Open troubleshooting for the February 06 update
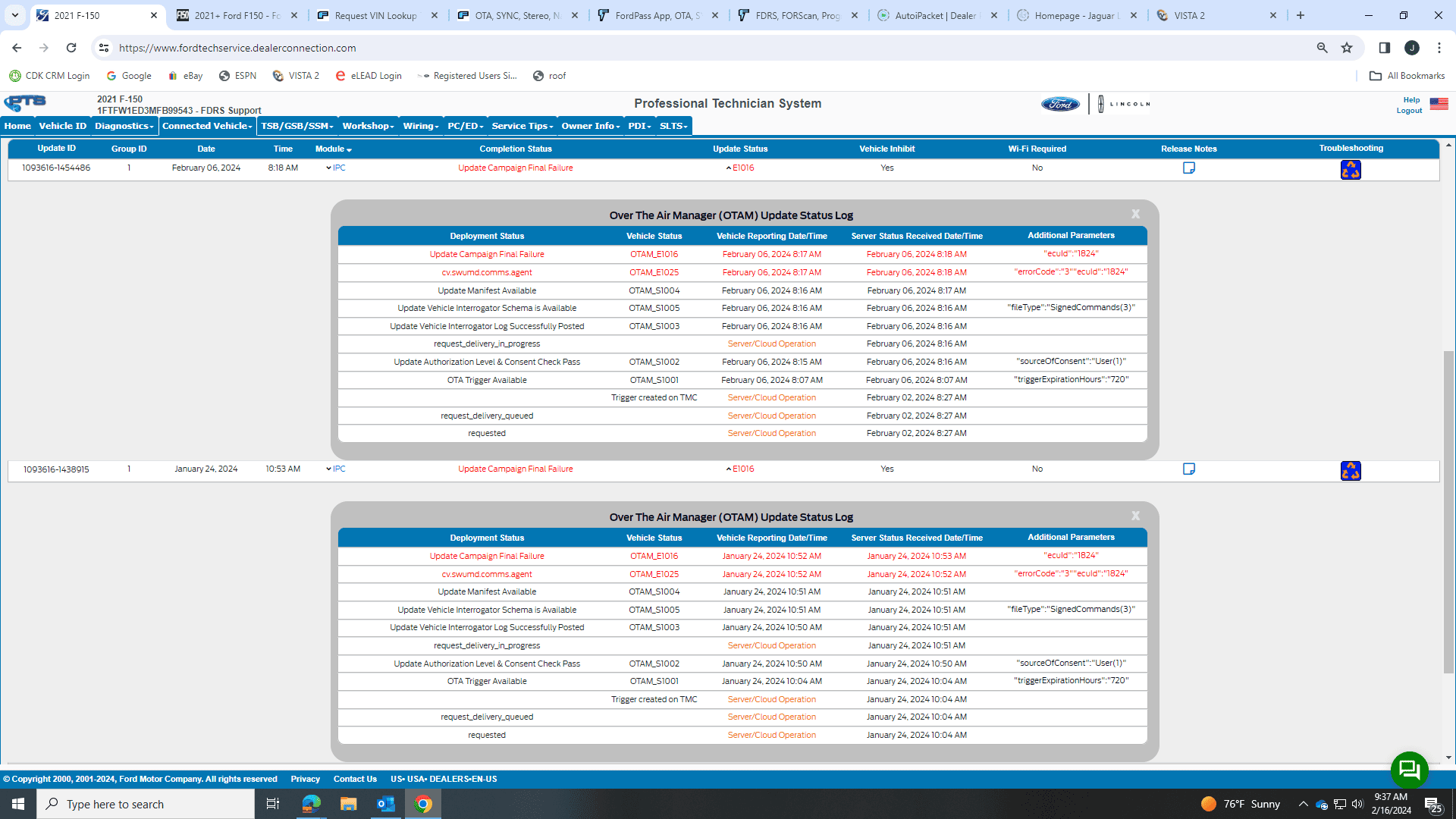1456x819 pixels. (x=1351, y=169)
